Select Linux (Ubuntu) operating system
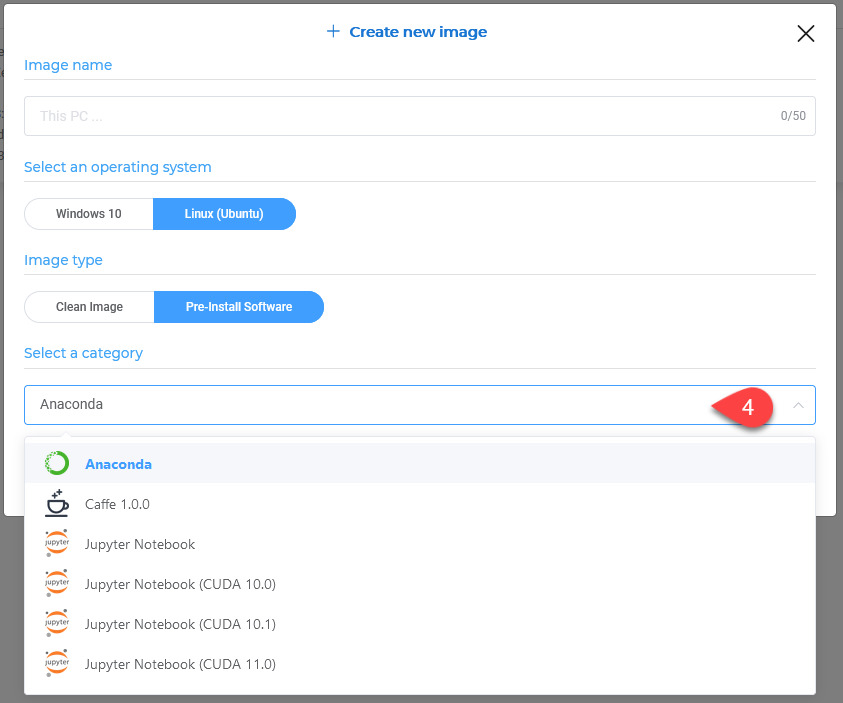 pyautogui.click(x=224, y=214)
